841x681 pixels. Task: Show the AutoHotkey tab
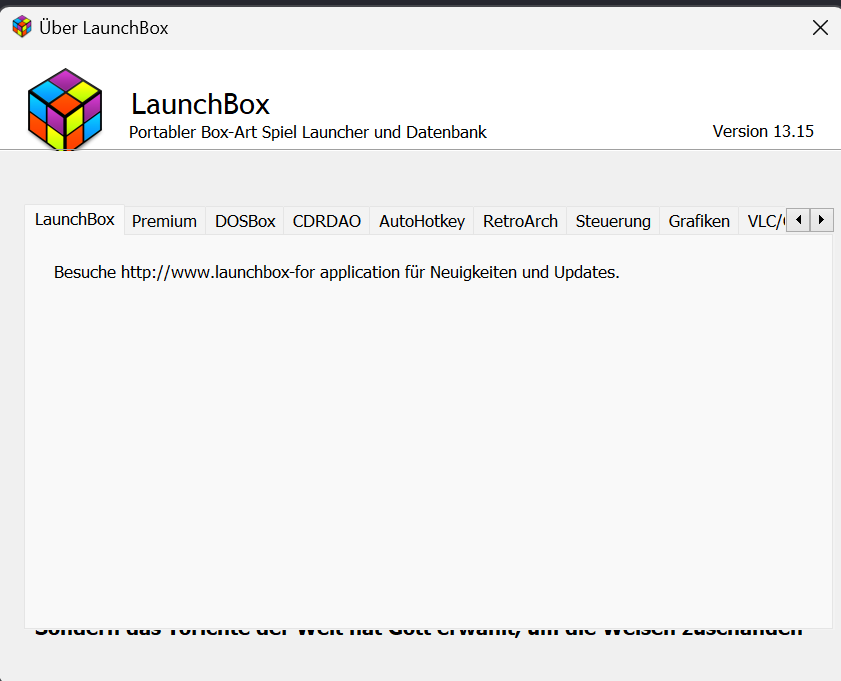(422, 221)
